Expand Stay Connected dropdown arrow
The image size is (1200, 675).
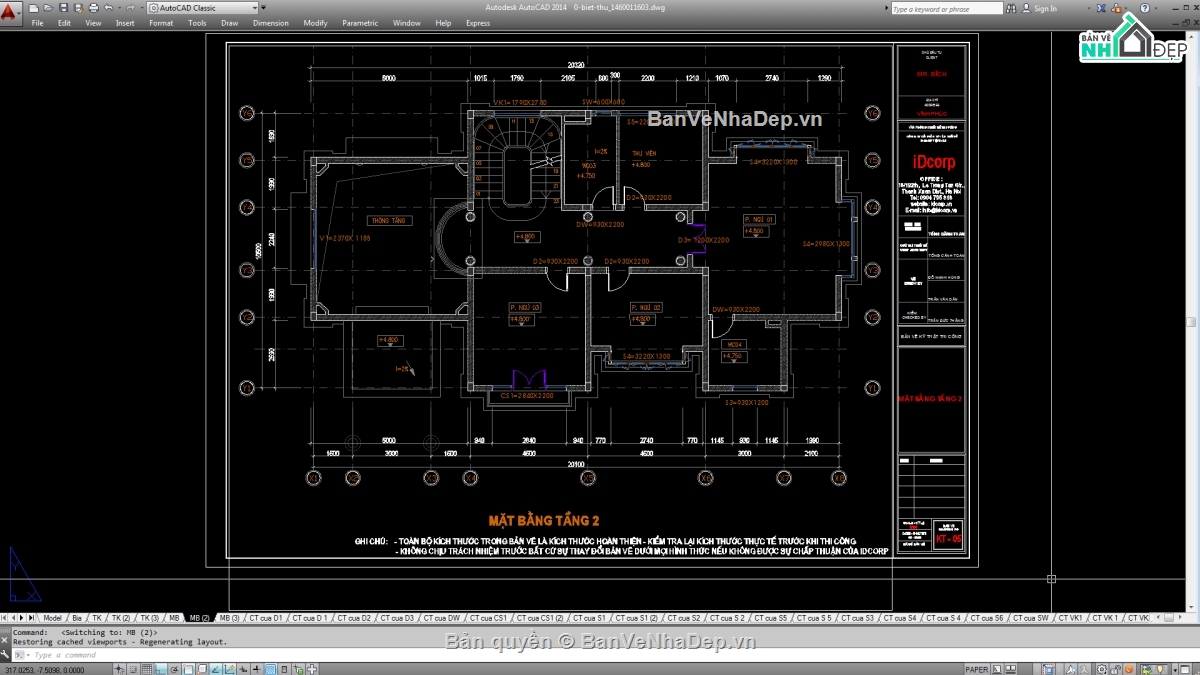click(x=1126, y=8)
